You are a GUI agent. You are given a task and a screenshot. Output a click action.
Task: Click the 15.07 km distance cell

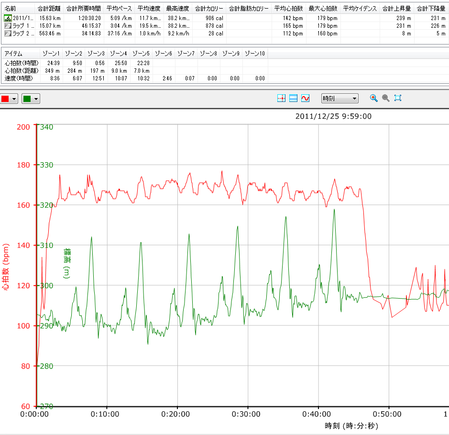pyautogui.click(x=50, y=26)
